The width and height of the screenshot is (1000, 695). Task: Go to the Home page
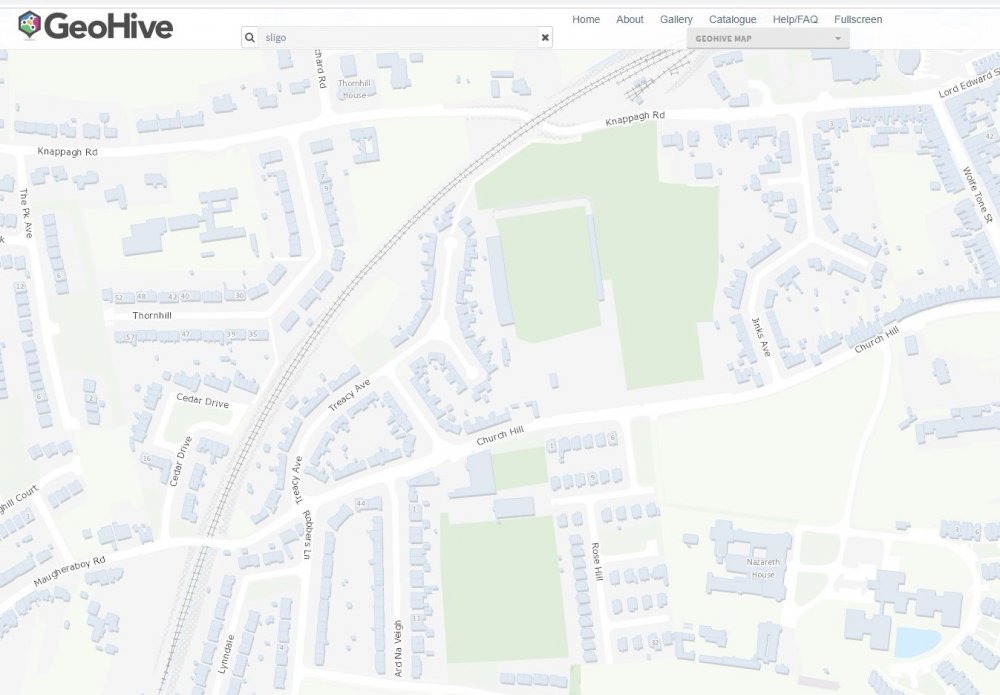click(x=585, y=19)
